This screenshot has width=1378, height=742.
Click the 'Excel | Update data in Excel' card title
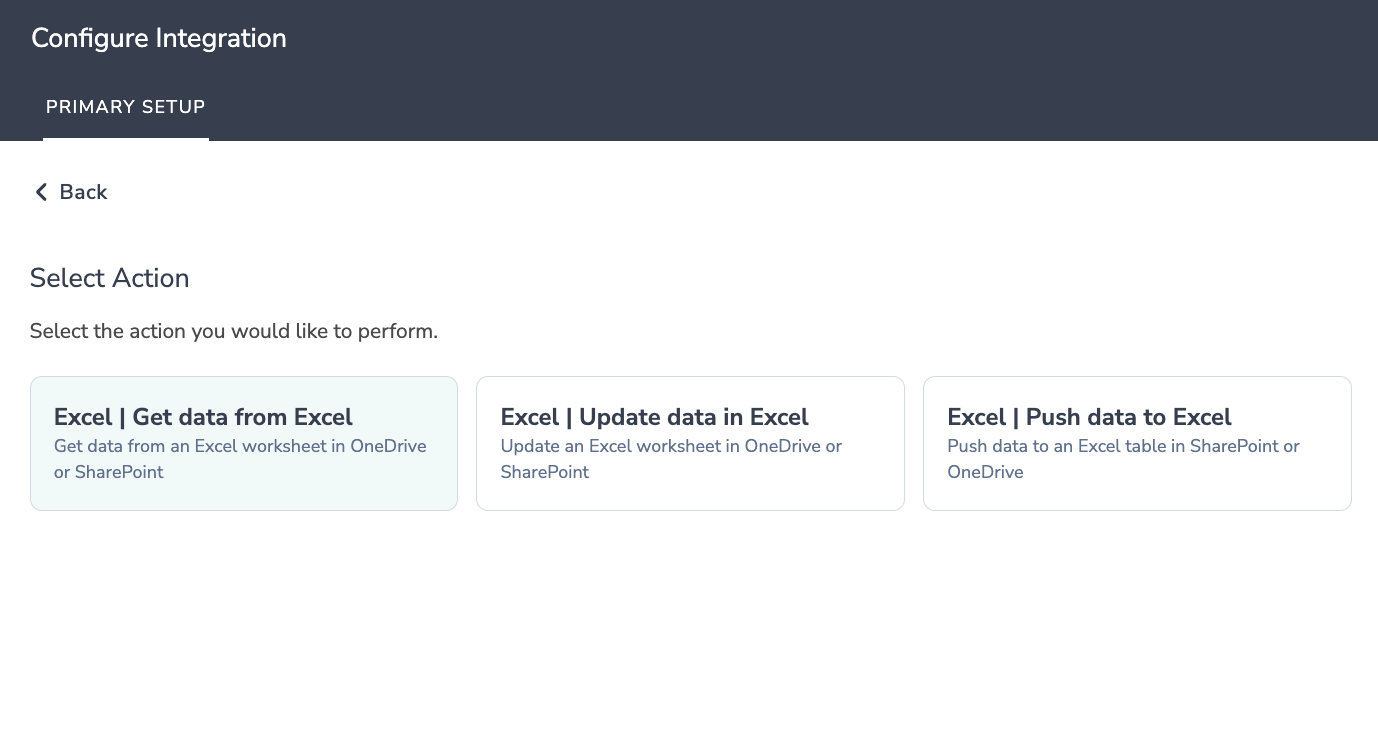tap(655, 417)
